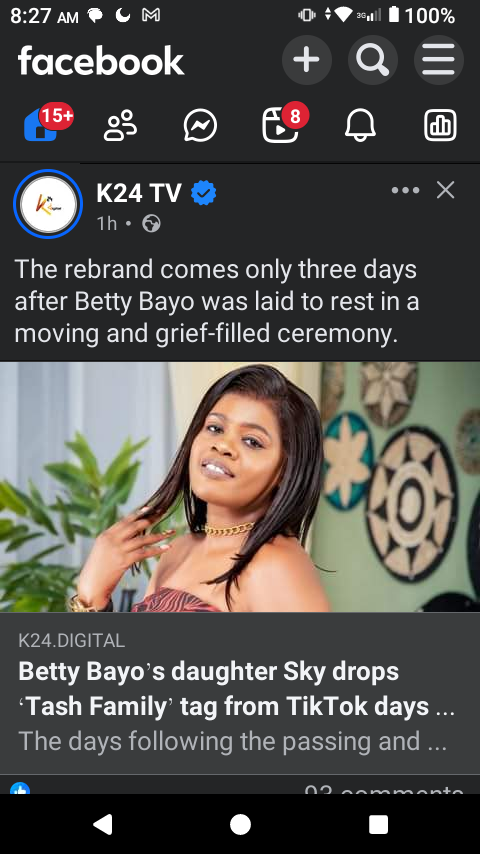480x854 pixels.
Task: Open K24 TV profile picture story
Action: [48, 204]
